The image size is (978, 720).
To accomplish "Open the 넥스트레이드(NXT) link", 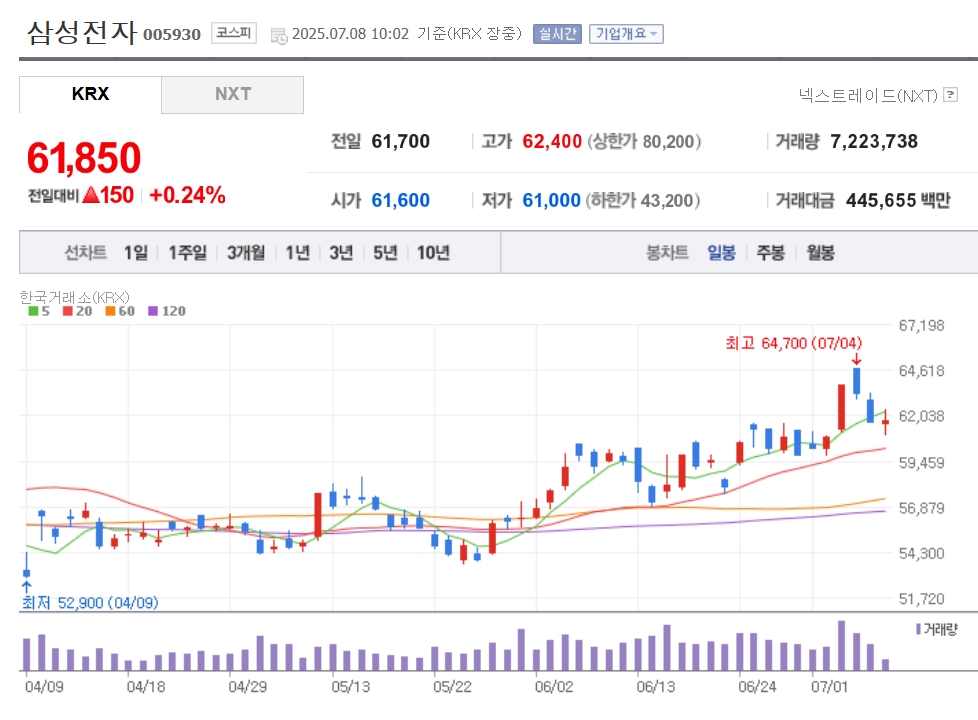I will [868, 95].
